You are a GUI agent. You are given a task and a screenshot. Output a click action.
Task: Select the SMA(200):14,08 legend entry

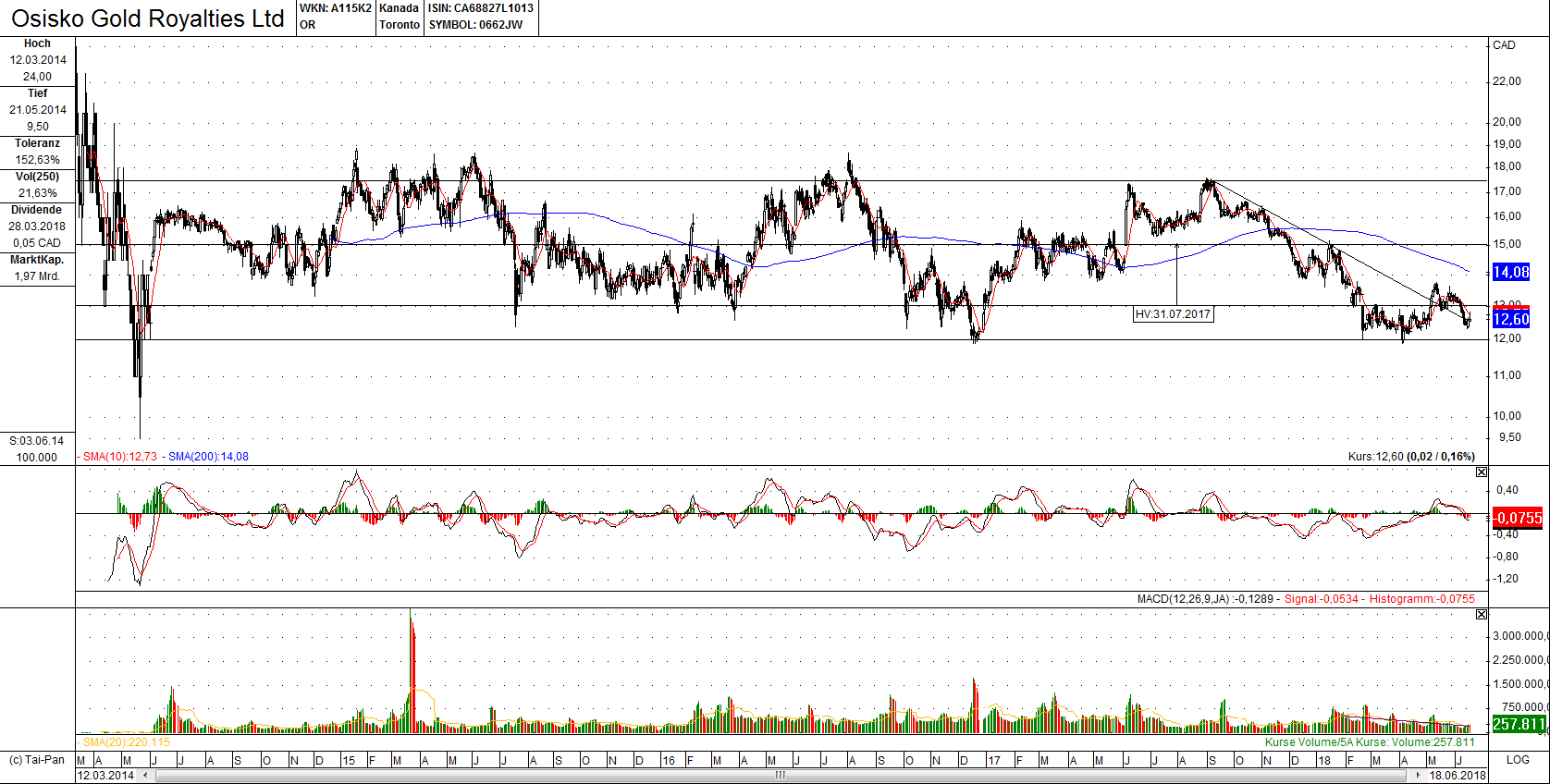tap(208, 457)
